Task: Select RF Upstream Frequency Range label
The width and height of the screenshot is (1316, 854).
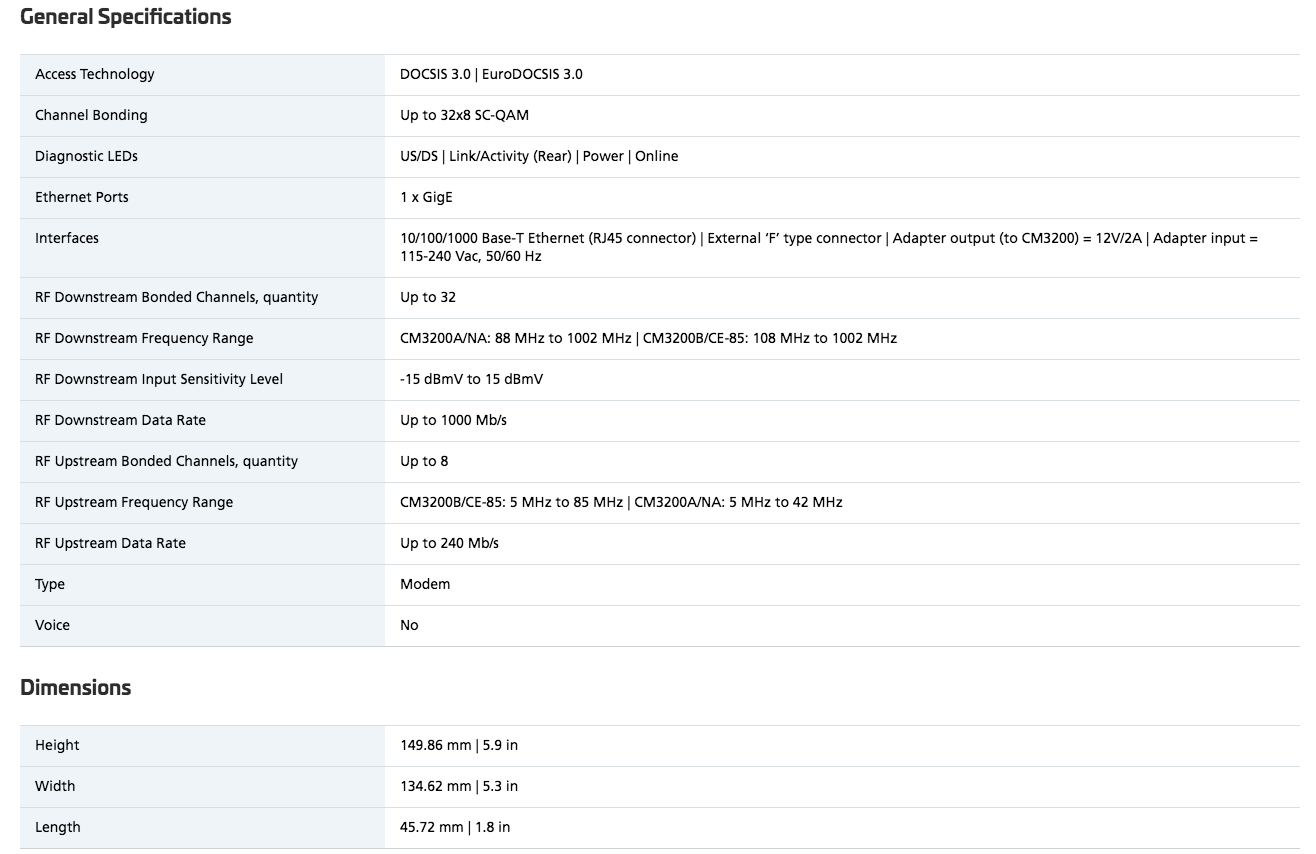Action: pos(134,502)
